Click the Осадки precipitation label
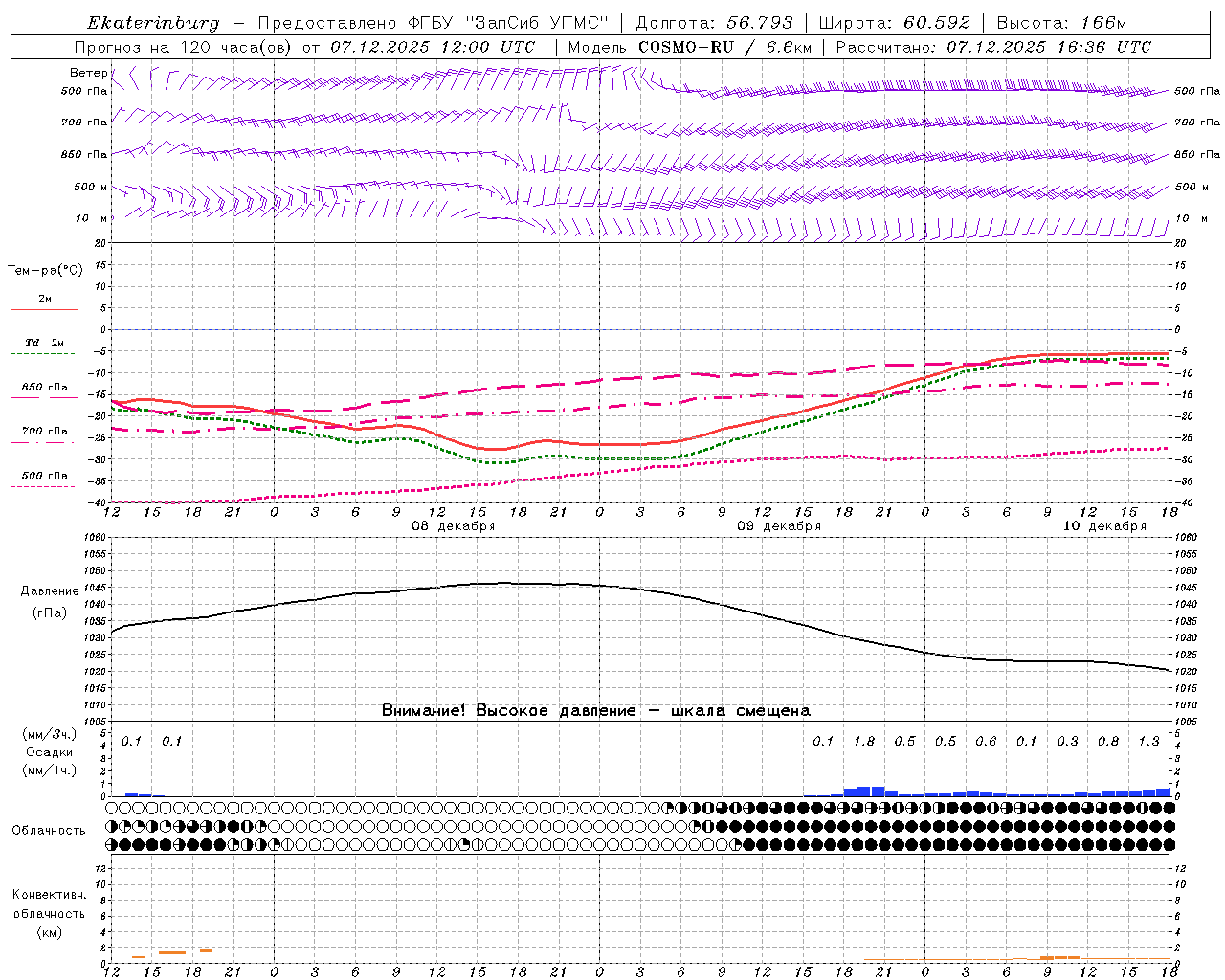 coord(49,752)
